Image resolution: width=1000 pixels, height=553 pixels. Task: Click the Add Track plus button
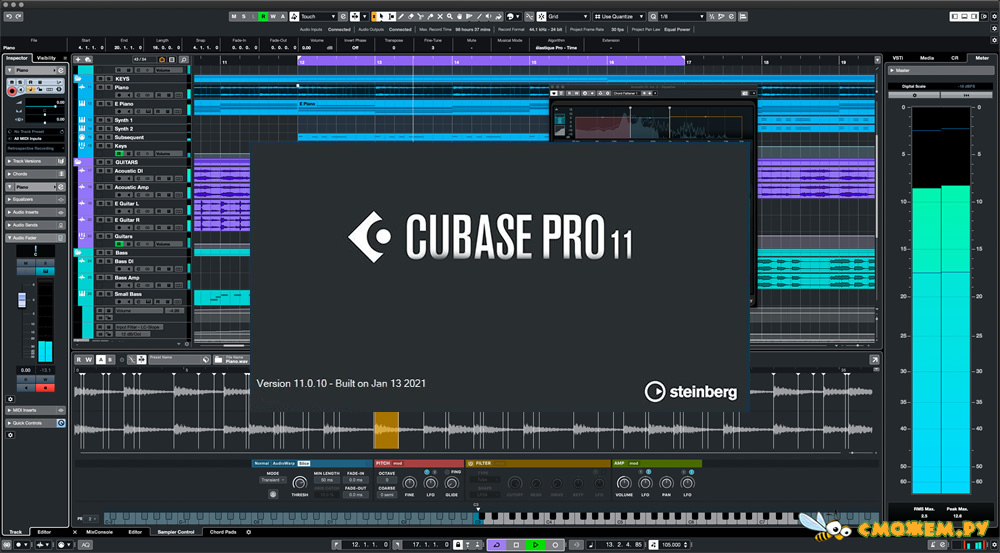(78, 59)
